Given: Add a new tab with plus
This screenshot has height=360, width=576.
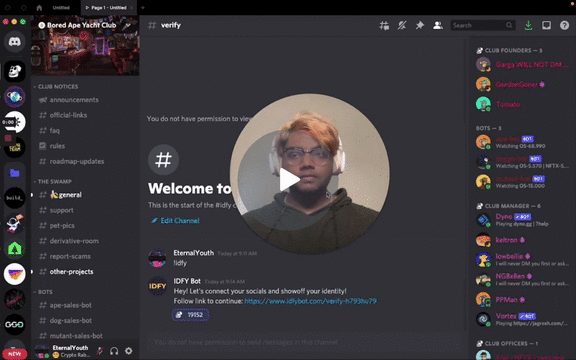Looking at the screenshot, I should (x=143, y=7).
